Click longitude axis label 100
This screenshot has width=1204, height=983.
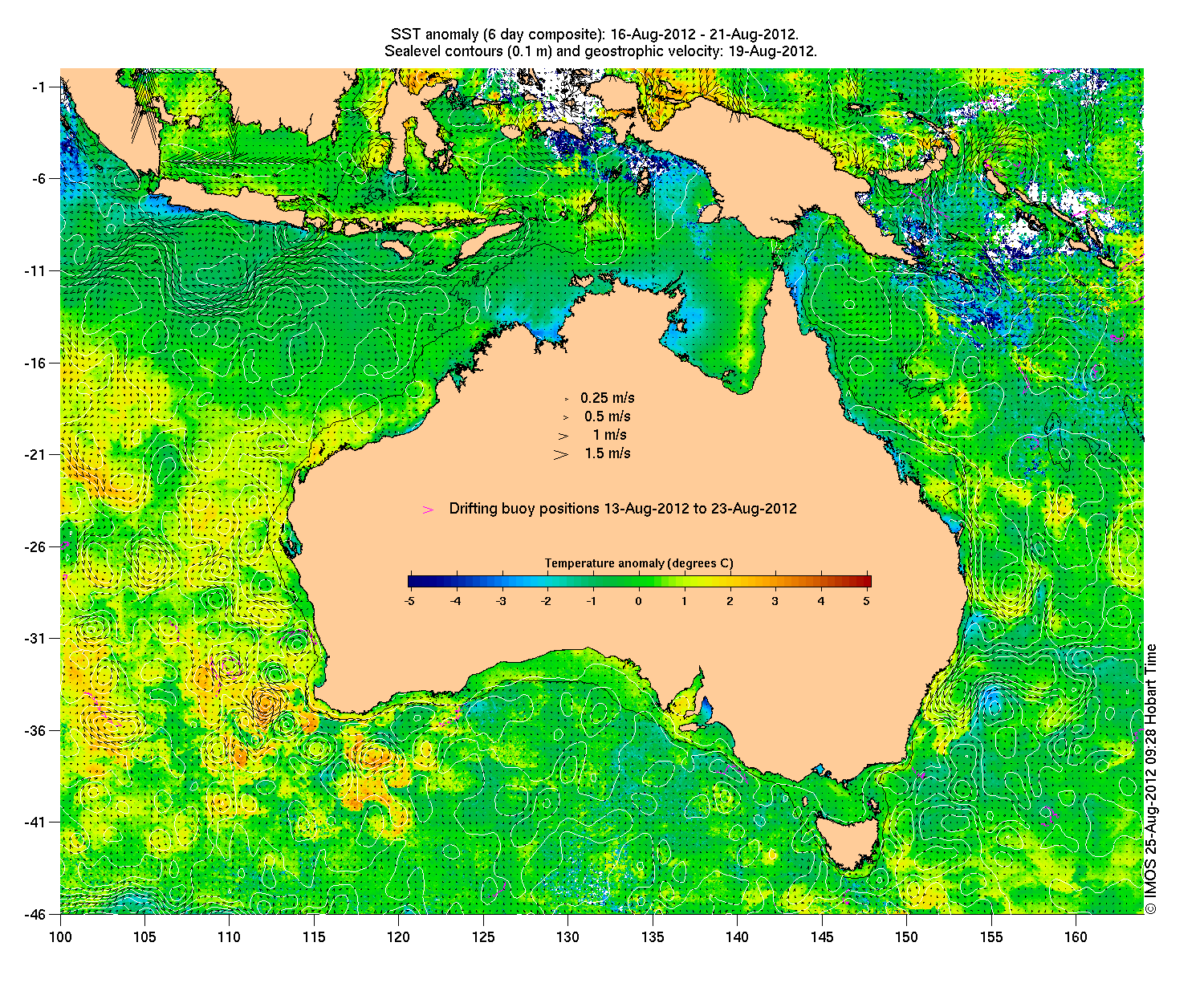tap(61, 937)
